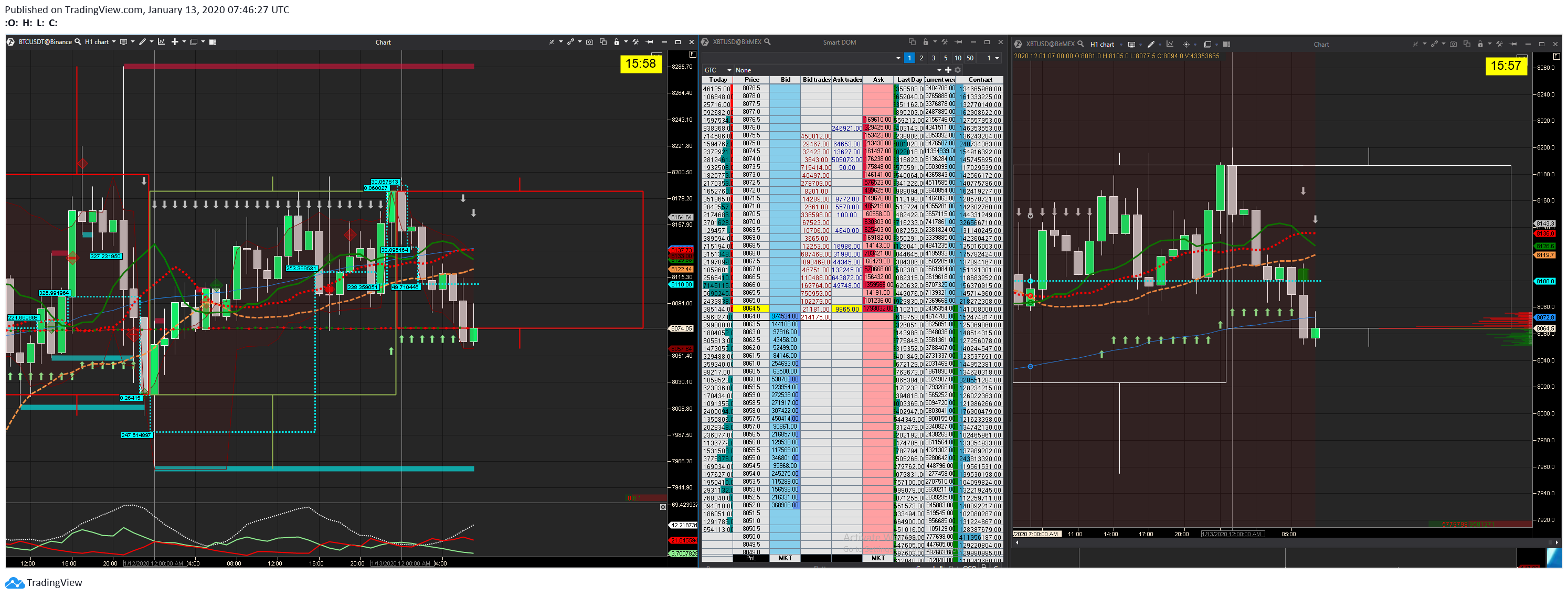Click the Ask column header
This screenshot has width=1568, height=597.
pyautogui.click(x=878, y=80)
